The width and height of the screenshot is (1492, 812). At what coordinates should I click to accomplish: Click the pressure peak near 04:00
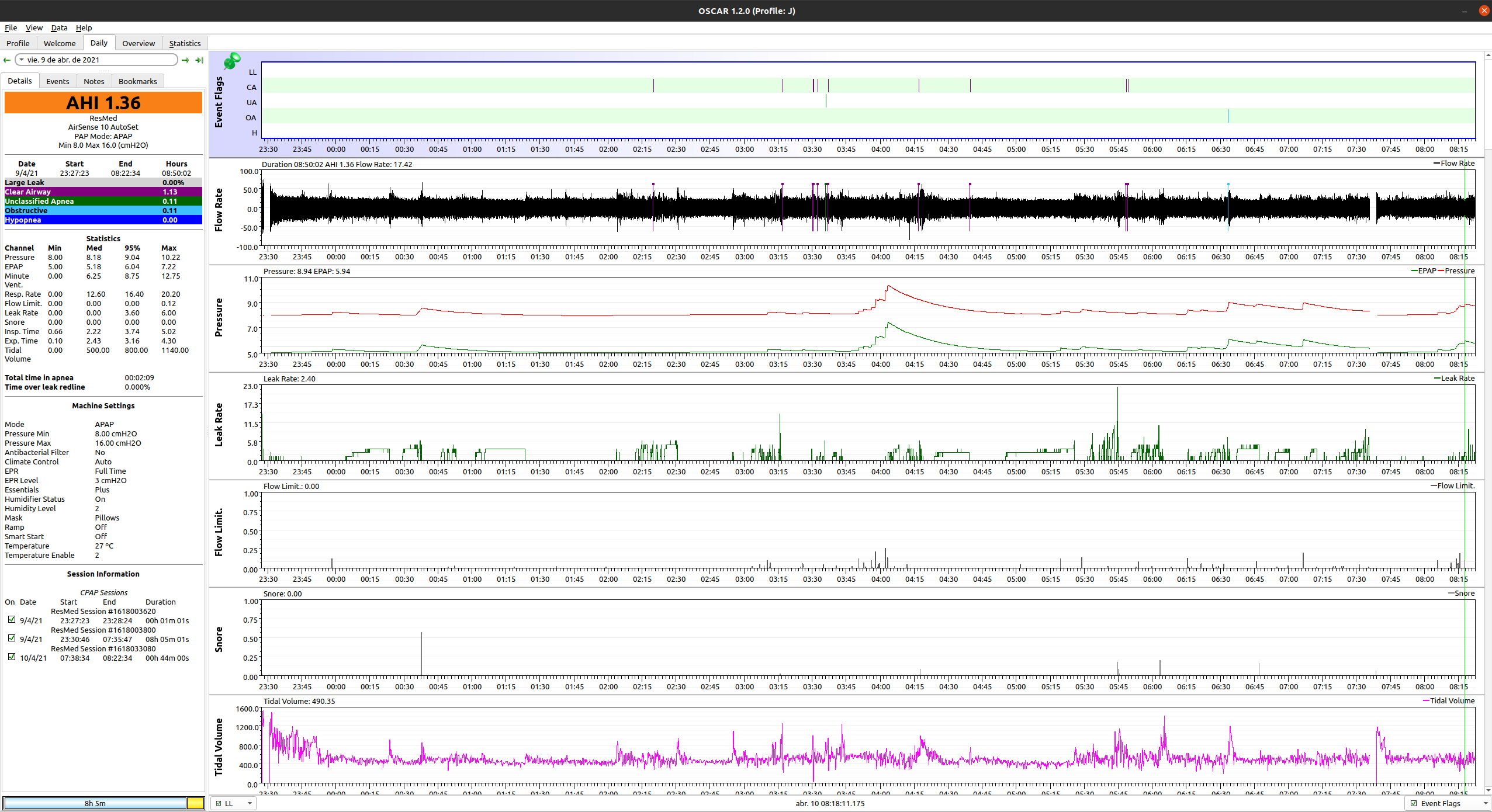click(x=888, y=286)
